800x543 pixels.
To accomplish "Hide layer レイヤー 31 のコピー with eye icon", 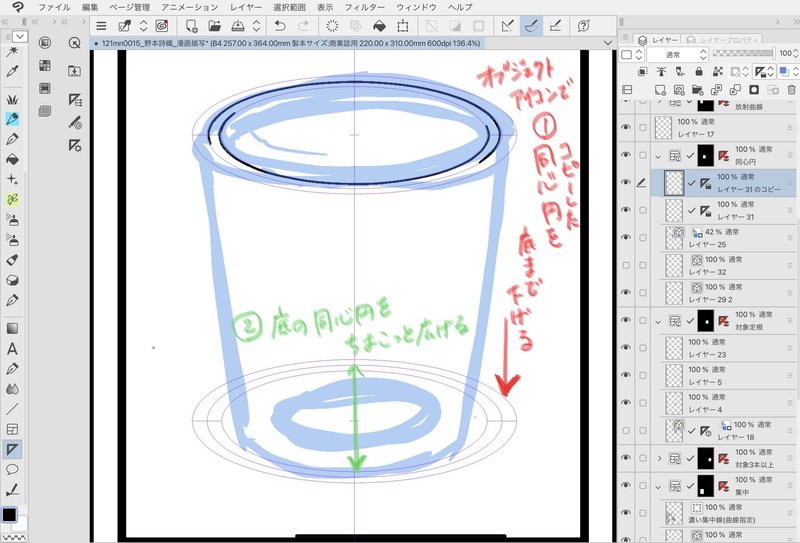I will [x=626, y=182].
